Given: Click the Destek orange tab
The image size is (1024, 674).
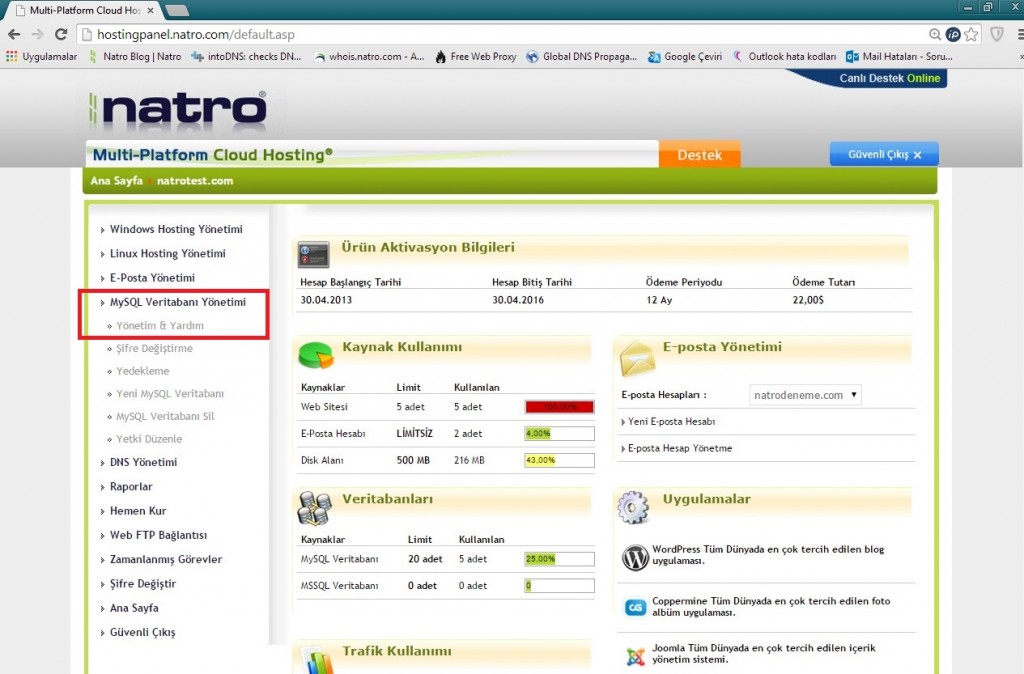Looking at the screenshot, I should pos(699,155).
